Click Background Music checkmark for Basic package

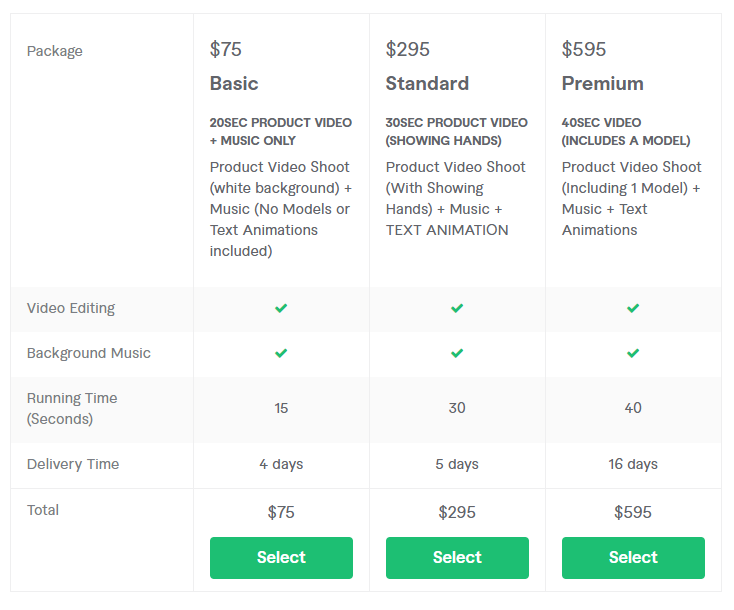pos(281,353)
